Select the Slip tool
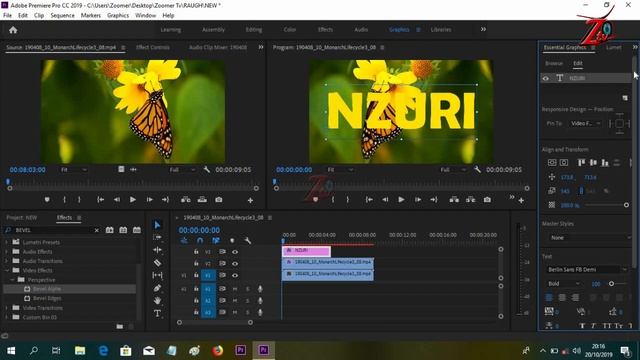 tap(157, 276)
